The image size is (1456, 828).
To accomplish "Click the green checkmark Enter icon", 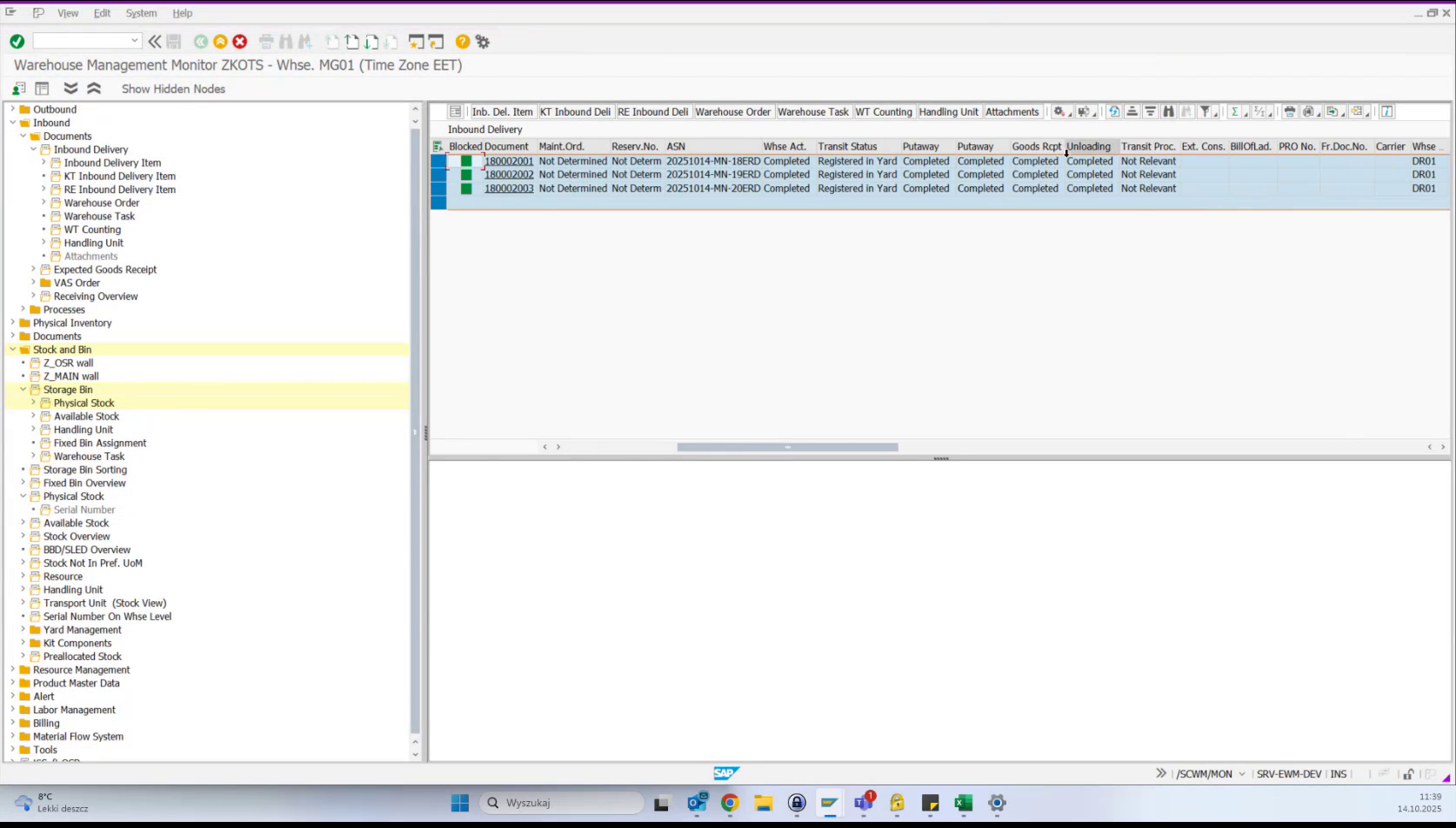I will tap(17, 41).
